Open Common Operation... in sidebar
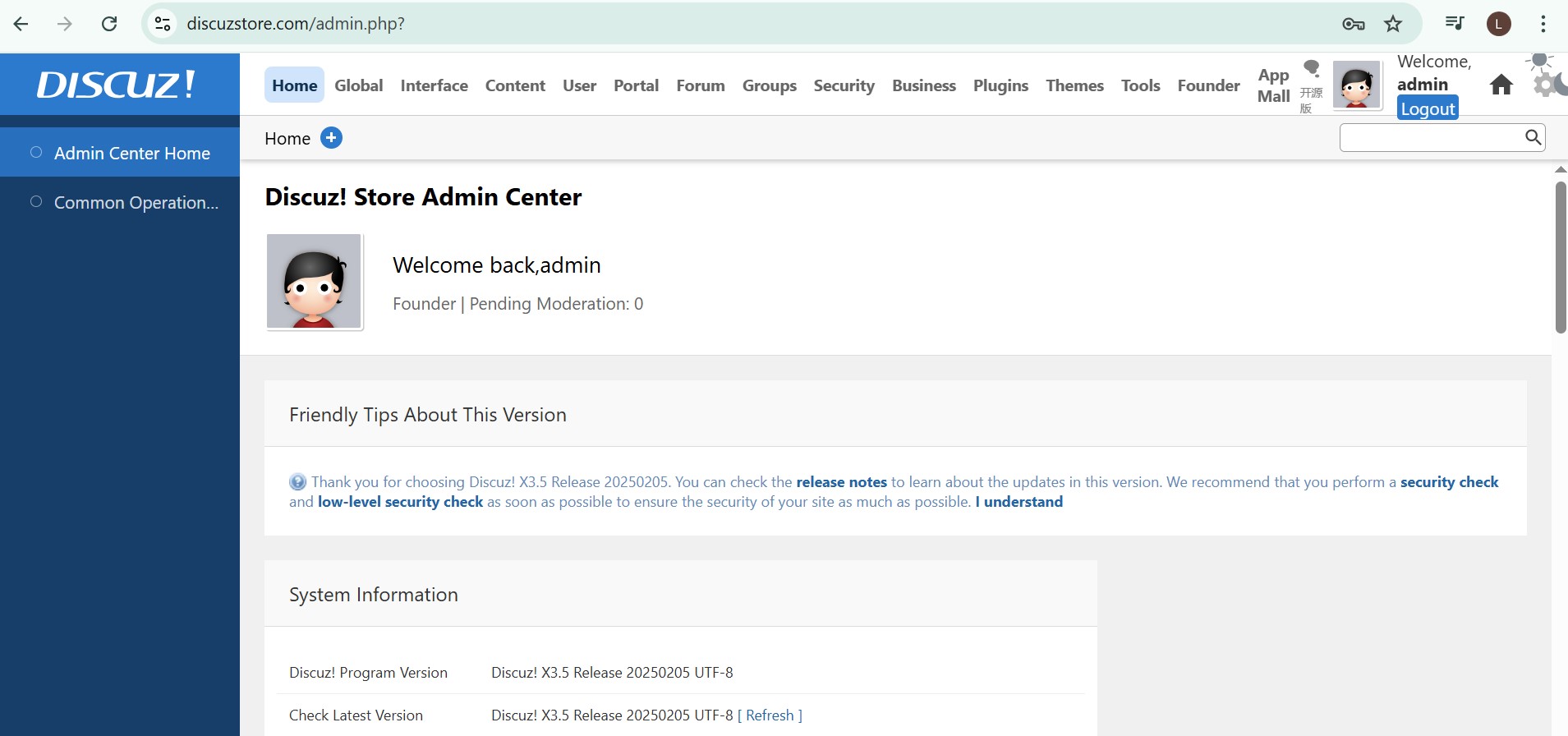 [x=120, y=202]
